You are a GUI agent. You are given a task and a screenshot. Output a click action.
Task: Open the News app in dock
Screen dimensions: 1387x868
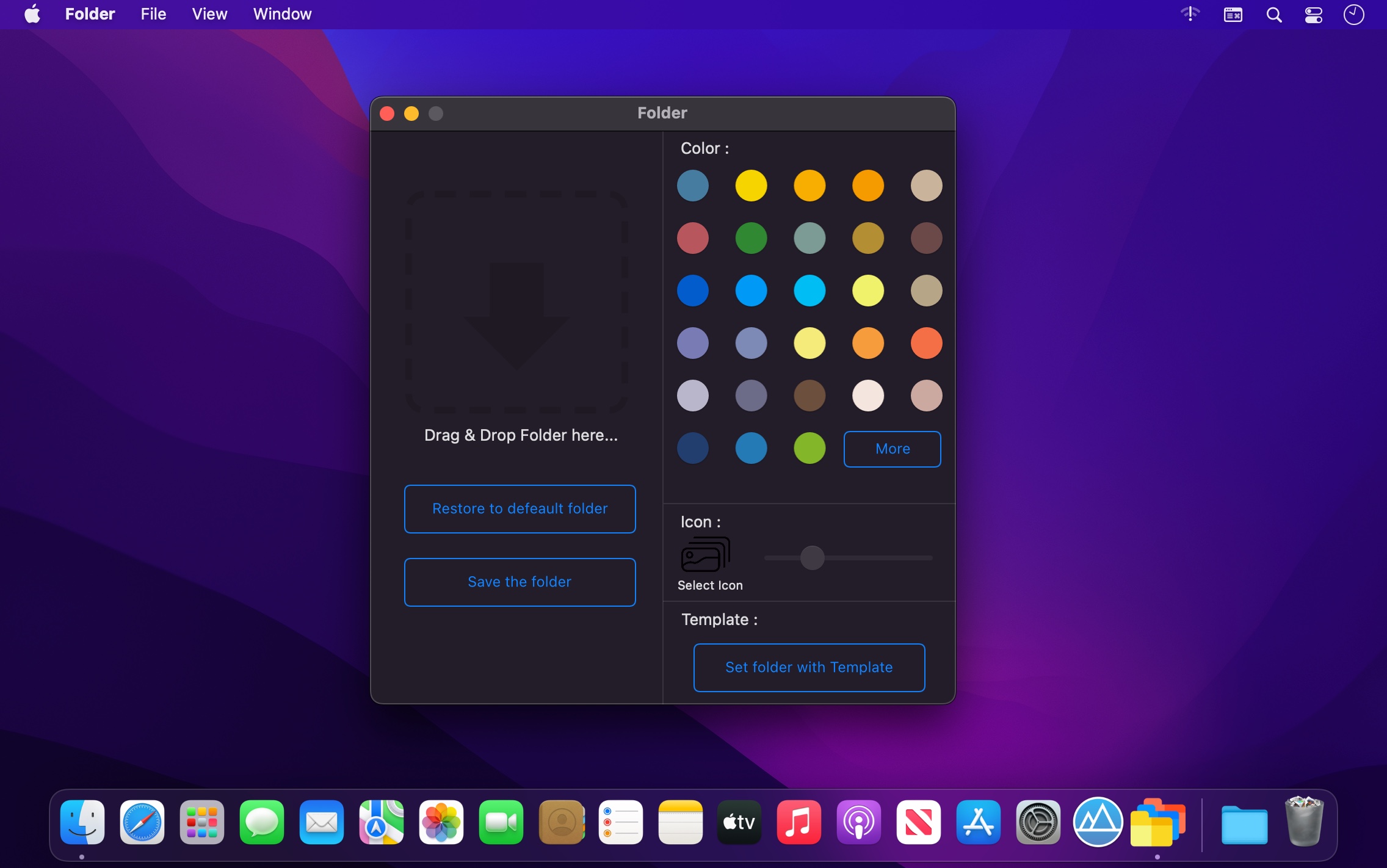click(919, 822)
